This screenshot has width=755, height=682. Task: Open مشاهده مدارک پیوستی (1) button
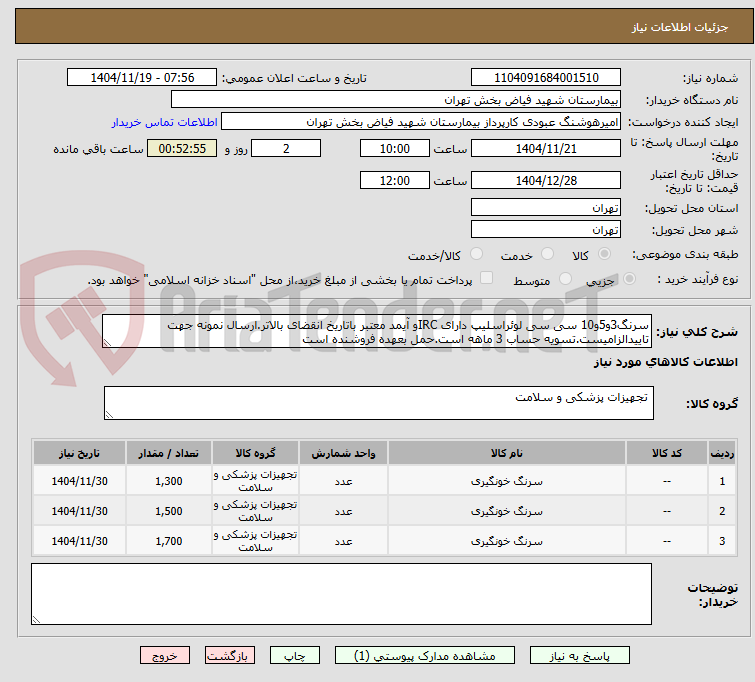coord(425,656)
